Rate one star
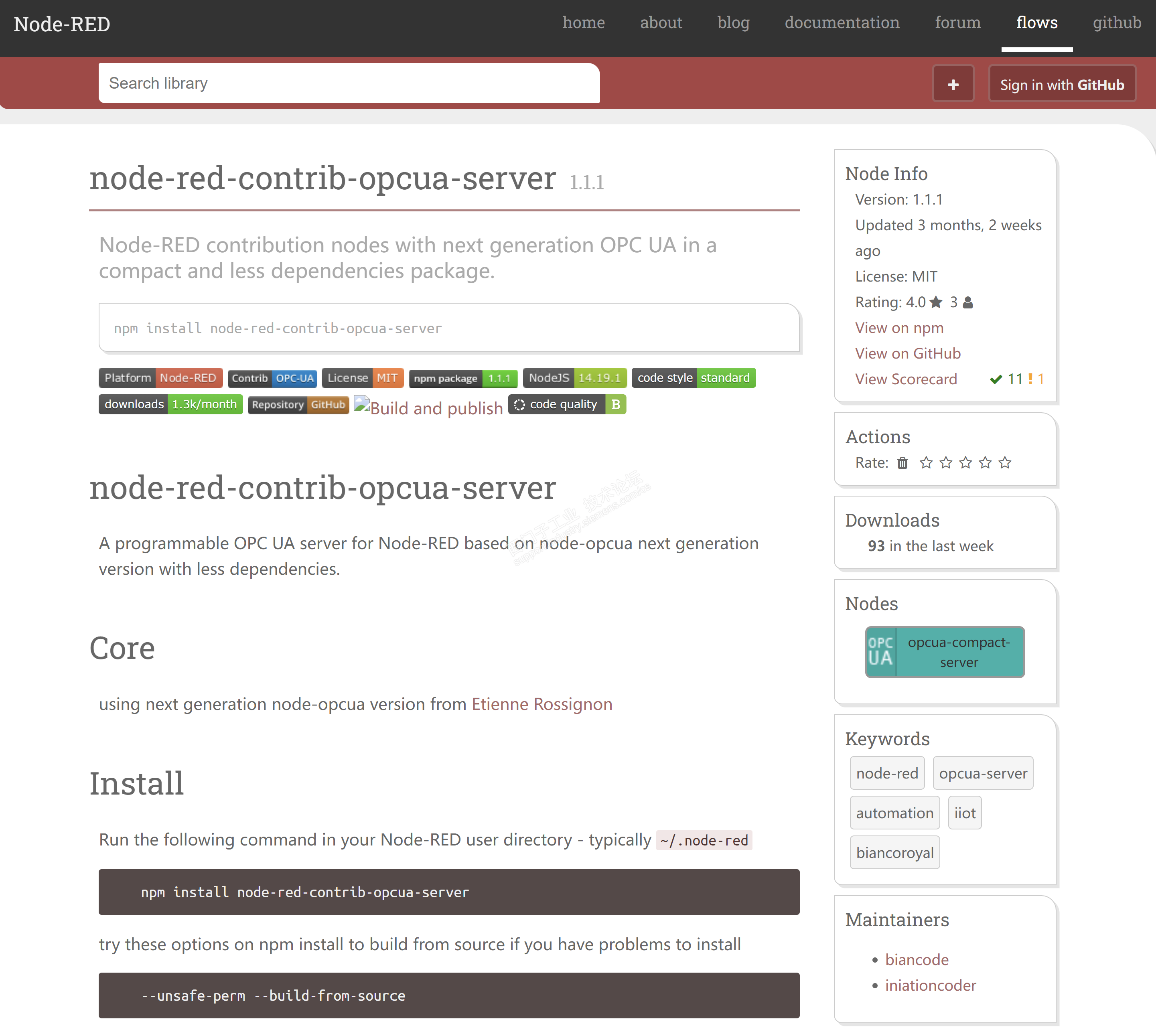This screenshot has height=1036, width=1156. click(x=926, y=463)
